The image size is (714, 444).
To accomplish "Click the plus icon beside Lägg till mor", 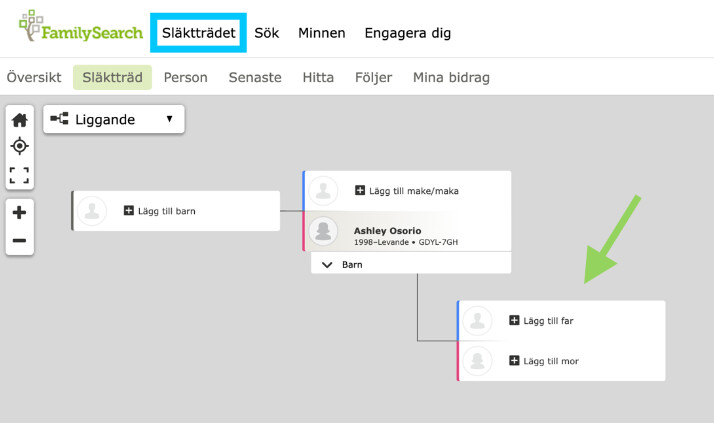I will coord(514,361).
